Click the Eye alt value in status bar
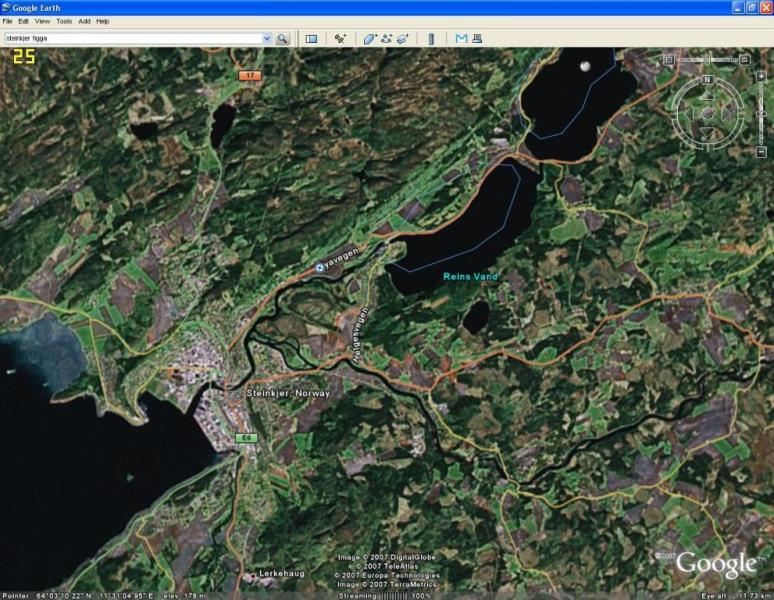The width and height of the screenshot is (774, 600). point(736,596)
